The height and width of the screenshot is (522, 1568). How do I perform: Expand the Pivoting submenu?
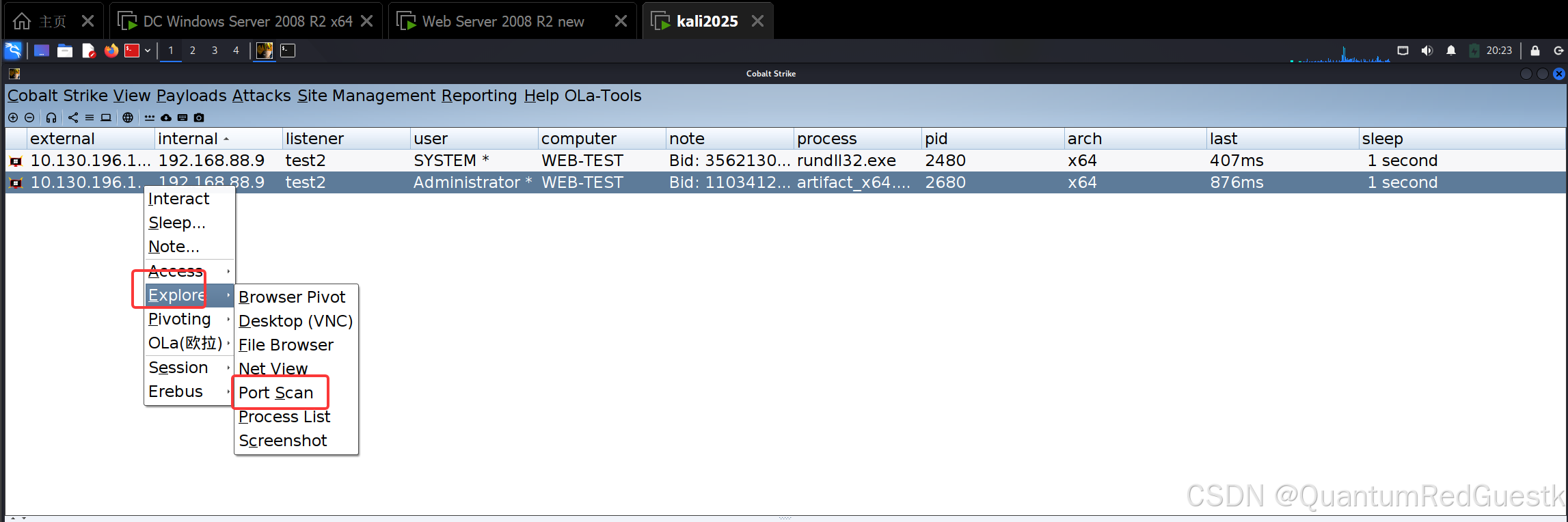pyautogui.click(x=189, y=319)
